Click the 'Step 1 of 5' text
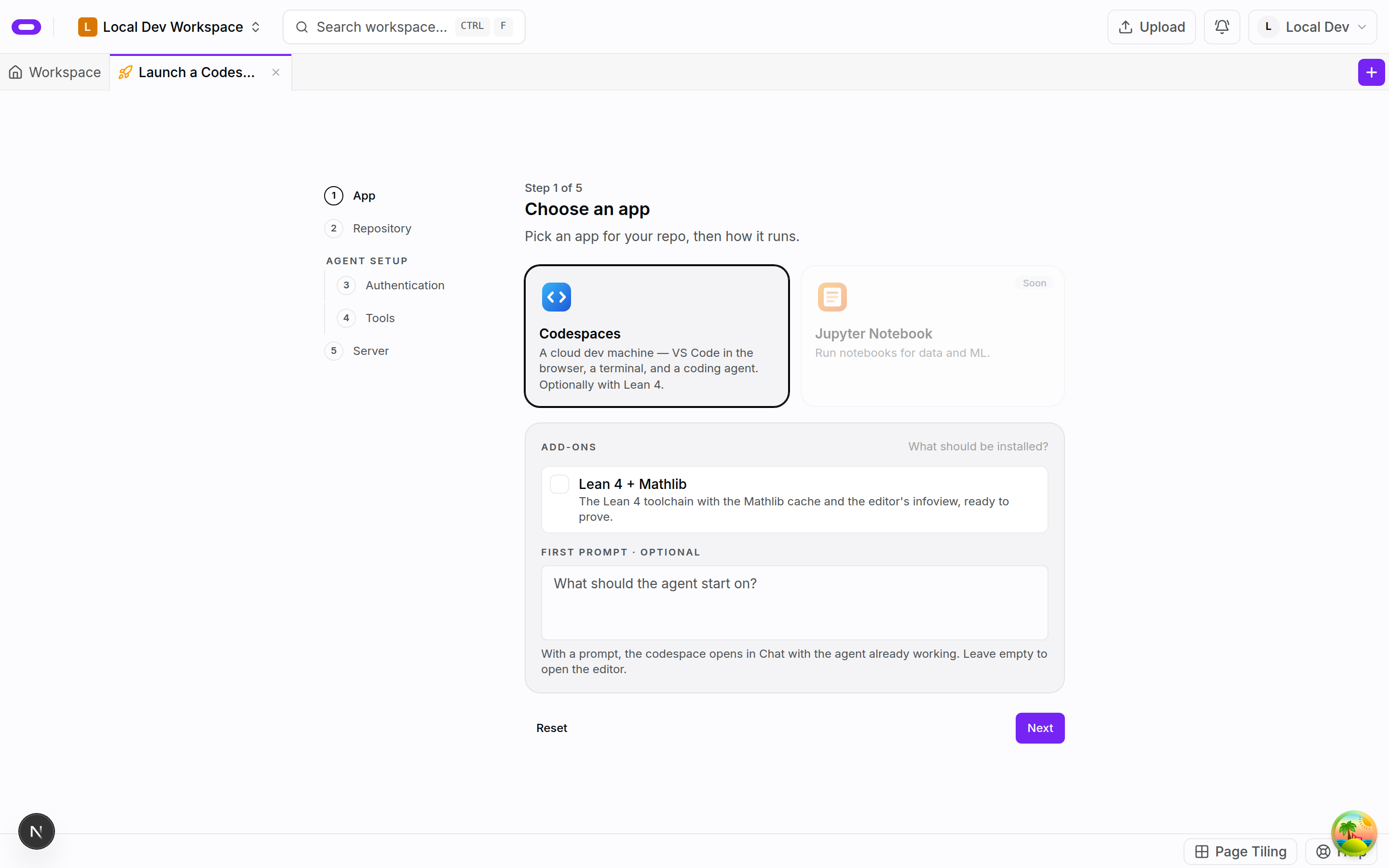This screenshot has width=1389, height=868. pyautogui.click(x=553, y=188)
